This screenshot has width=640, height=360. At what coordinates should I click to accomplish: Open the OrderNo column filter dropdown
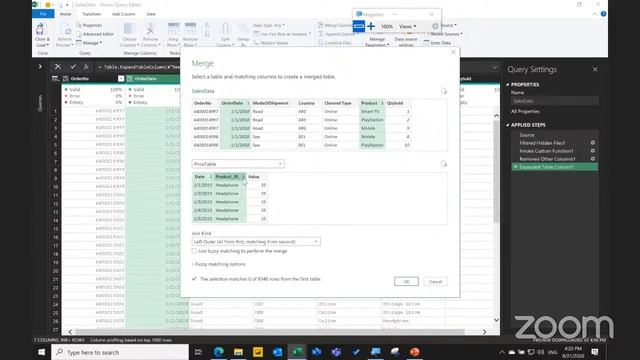click(x=121, y=78)
